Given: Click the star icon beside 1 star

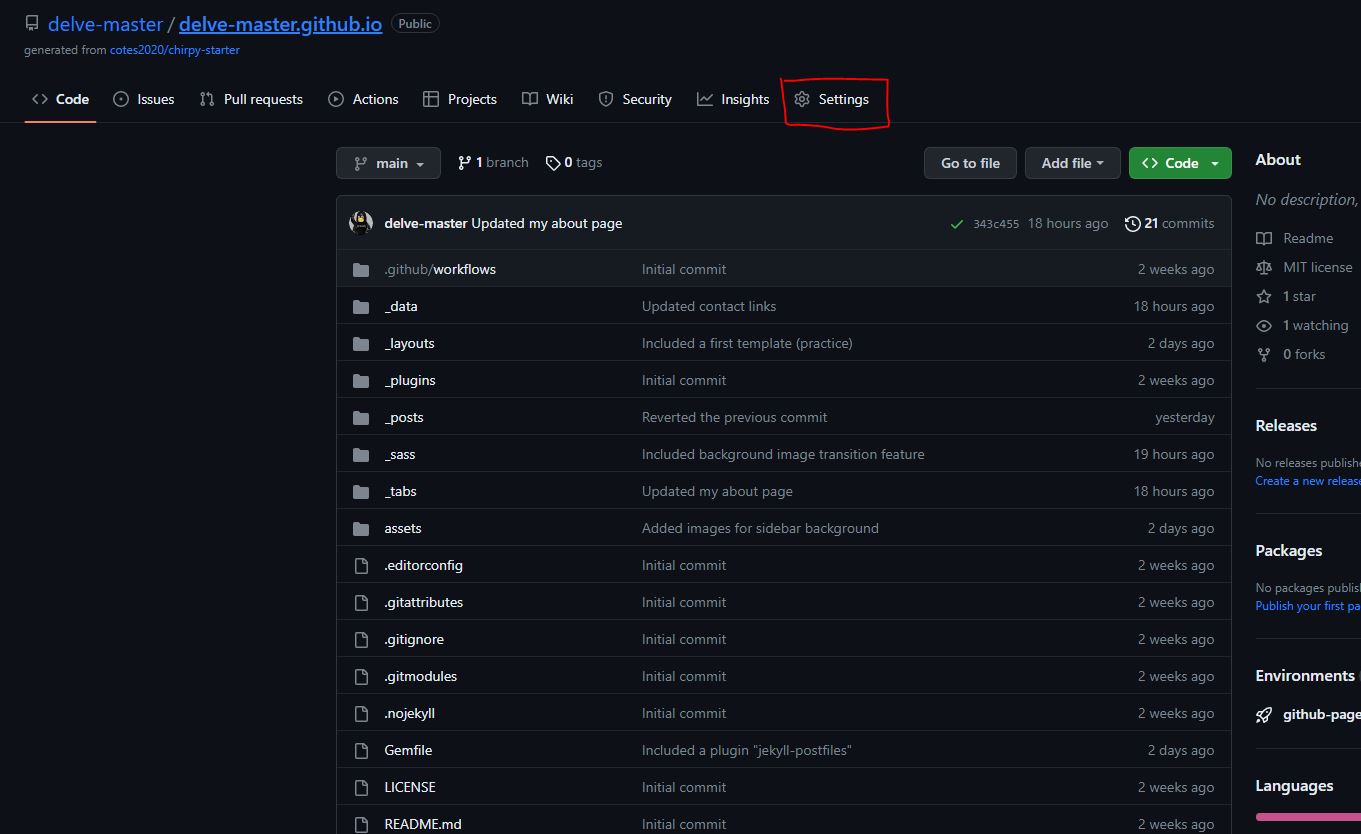Looking at the screenshot, I should coord(1264,296).
